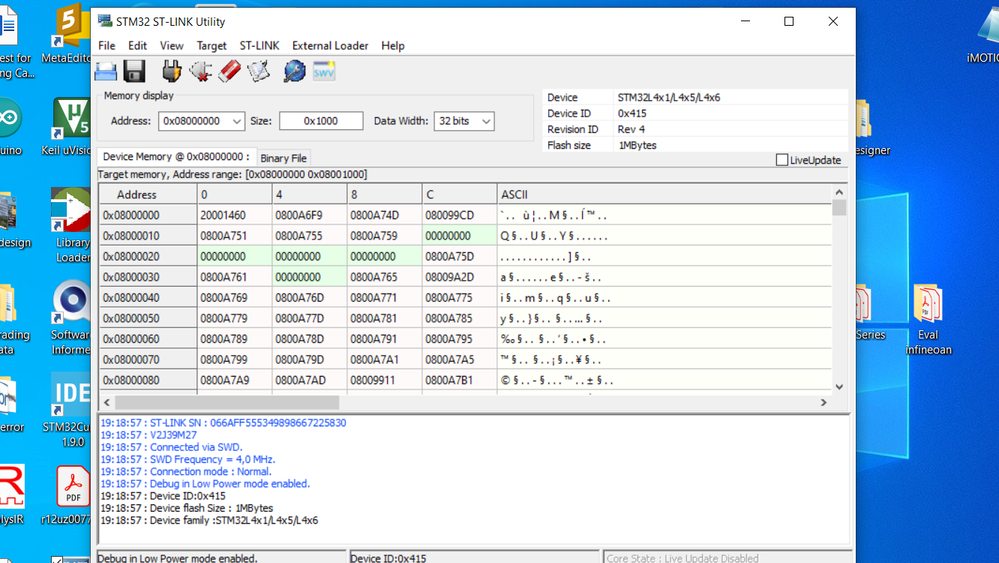Click log line SWD Frequency = 4,0 MHz
The image size is (999, 563).
pyautogui.click(x=188, y=459)
